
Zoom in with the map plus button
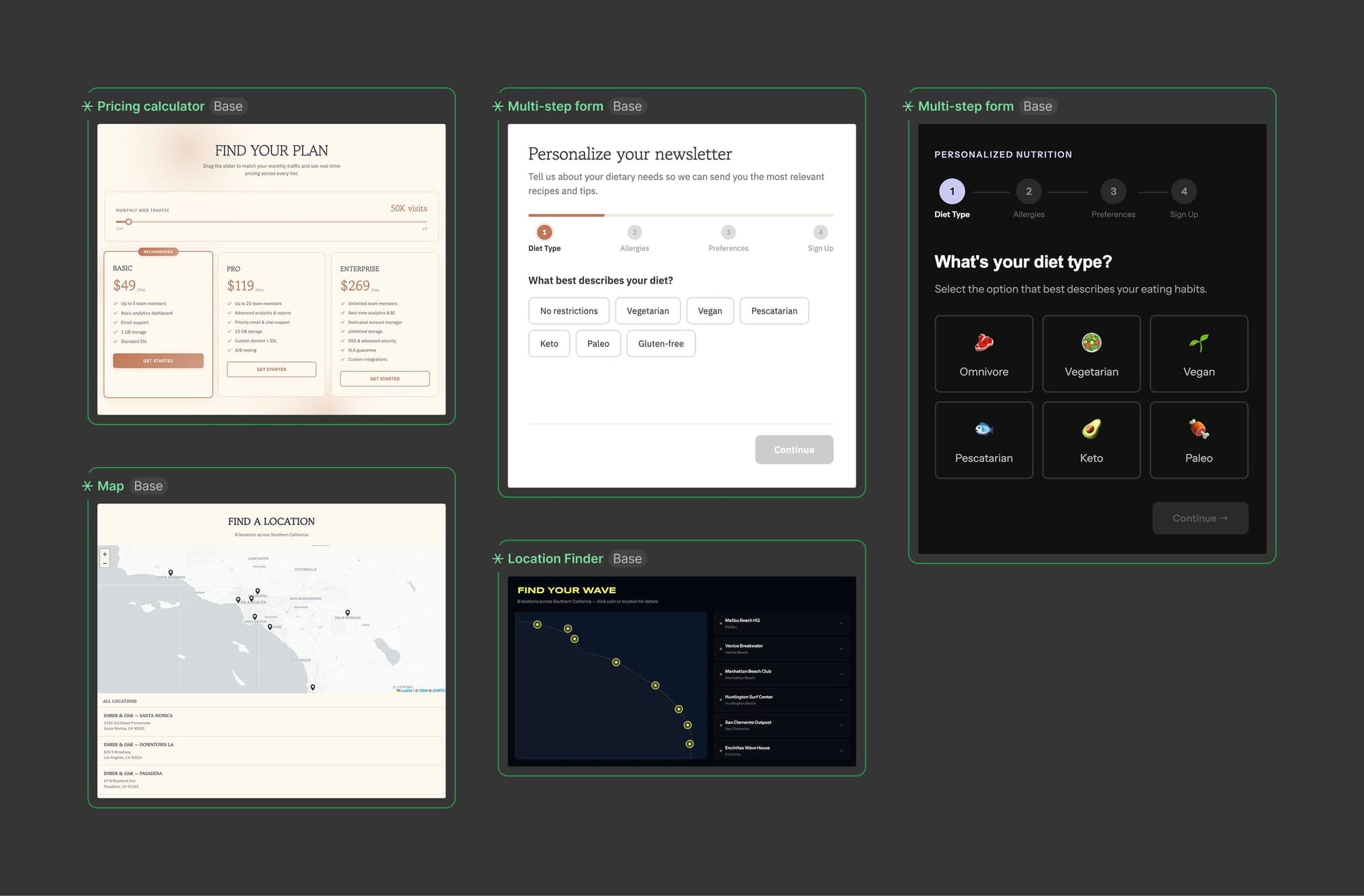coord(105,554)
